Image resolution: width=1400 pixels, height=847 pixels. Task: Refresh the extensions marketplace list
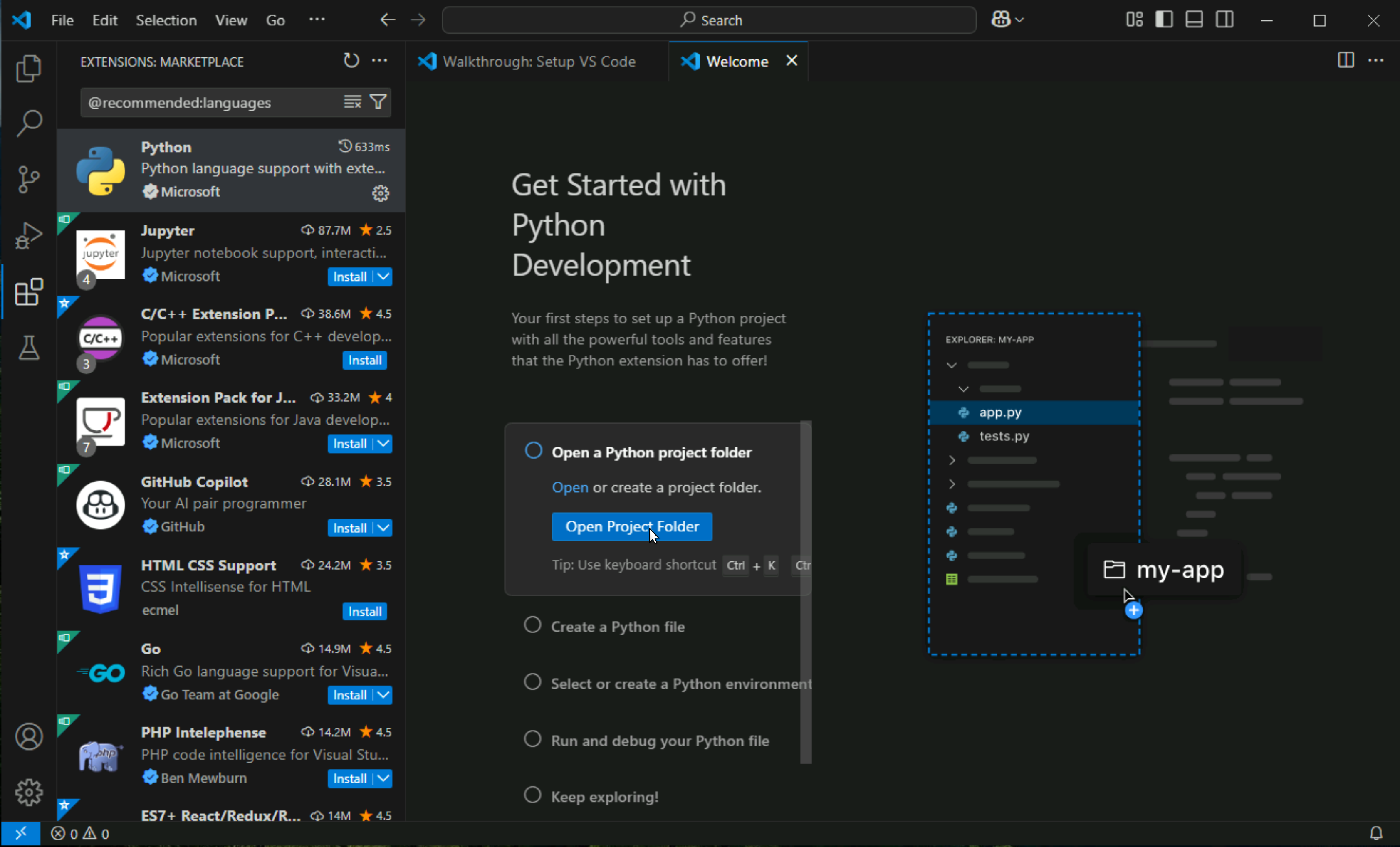(351, 60)
